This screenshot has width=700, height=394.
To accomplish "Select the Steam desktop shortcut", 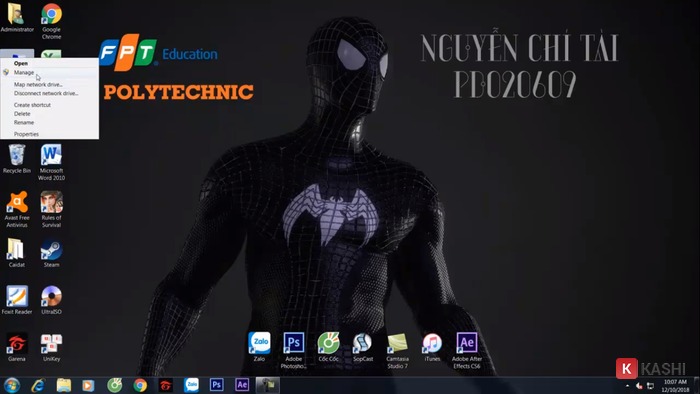I will tap(51, 253).
